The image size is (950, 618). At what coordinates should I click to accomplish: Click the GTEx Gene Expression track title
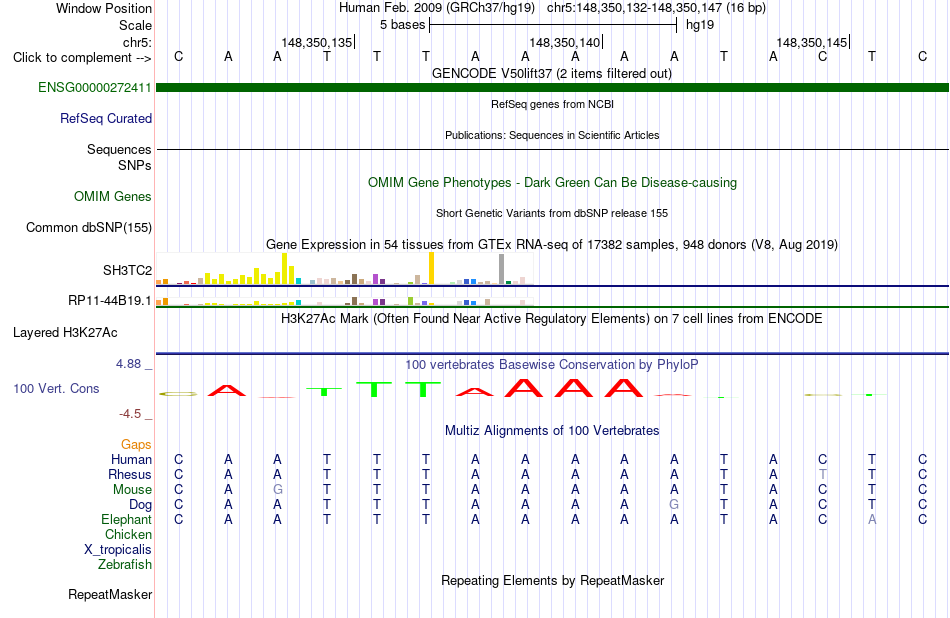point(552,245)
